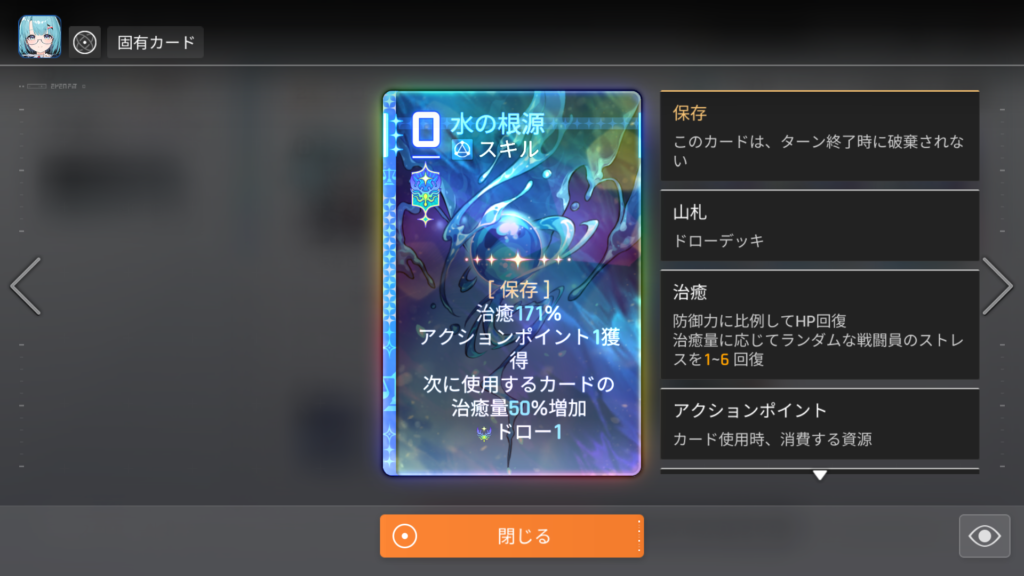
Task: Close the card view with 閉じる button
Action: [x=512, y=536]
